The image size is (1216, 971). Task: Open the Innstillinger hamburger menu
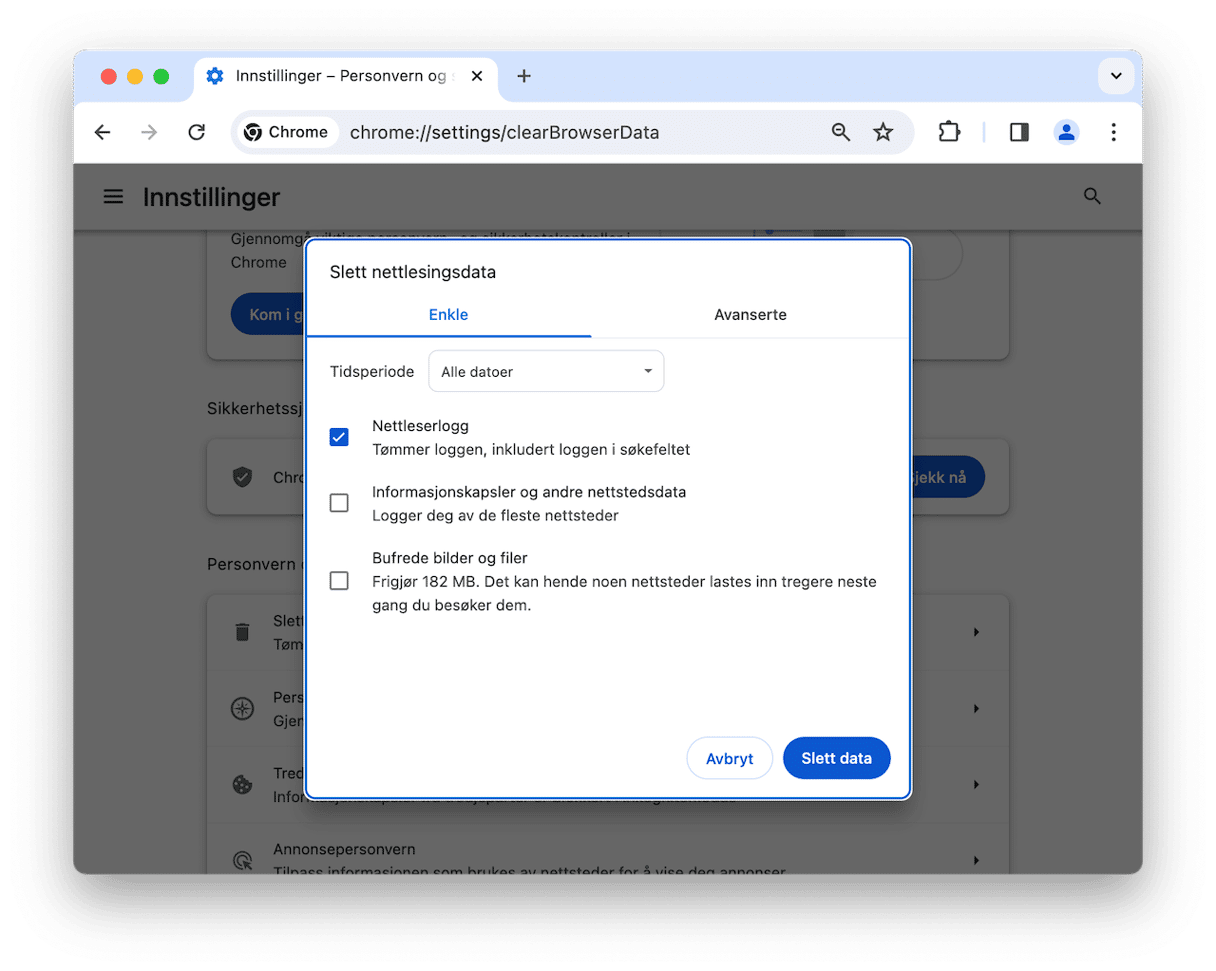[114, 197]
